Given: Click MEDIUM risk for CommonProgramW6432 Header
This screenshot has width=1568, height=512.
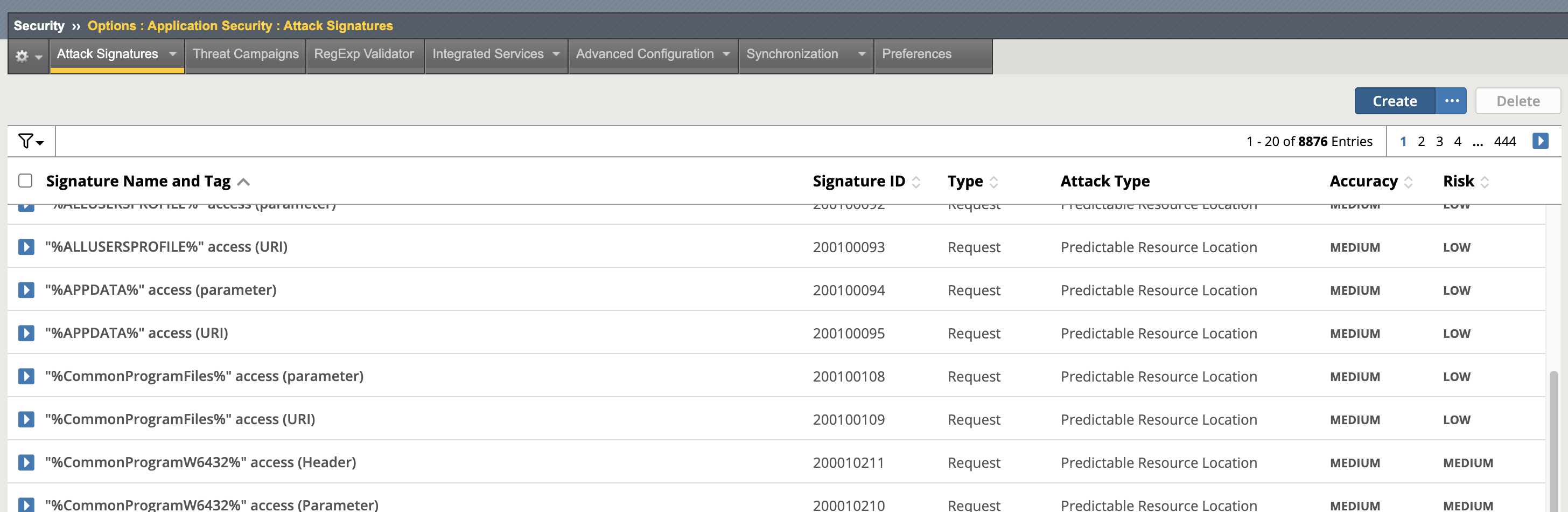Looking at the screenshot, I should [x=1467, y=463].
